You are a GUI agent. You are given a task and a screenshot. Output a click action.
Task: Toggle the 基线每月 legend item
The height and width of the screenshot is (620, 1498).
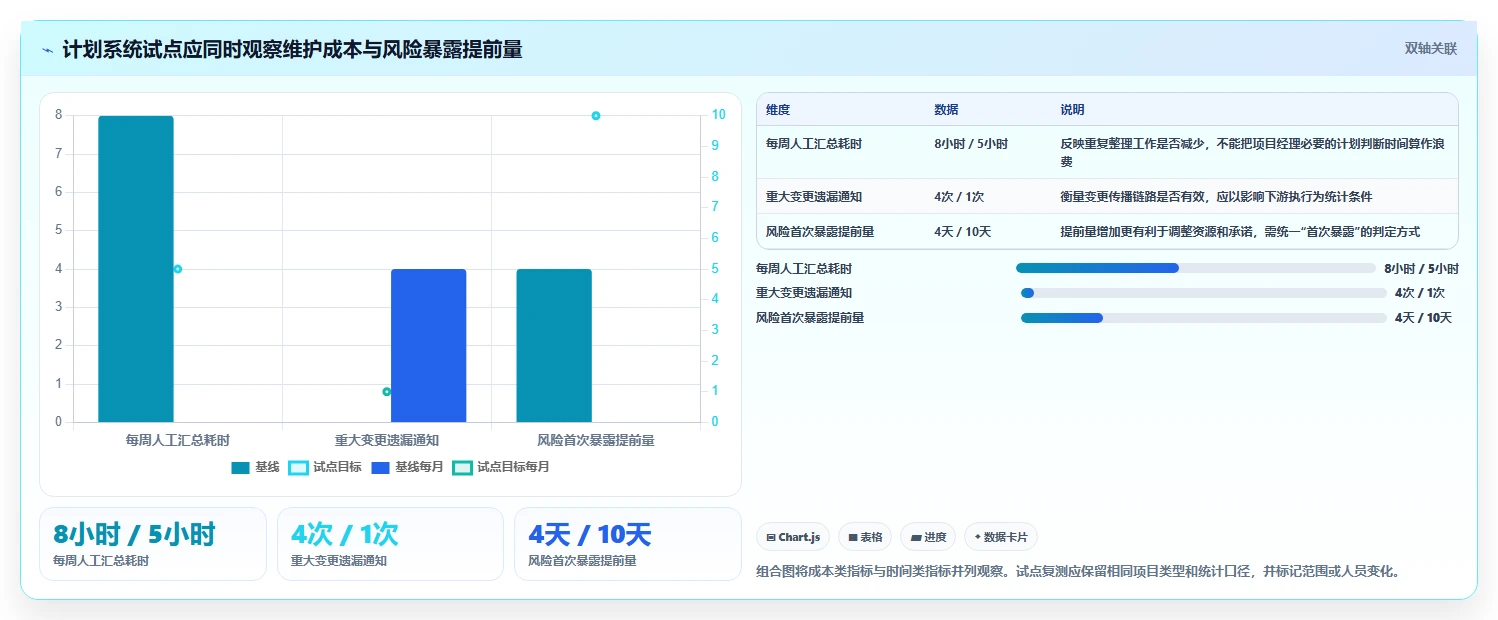407,467
